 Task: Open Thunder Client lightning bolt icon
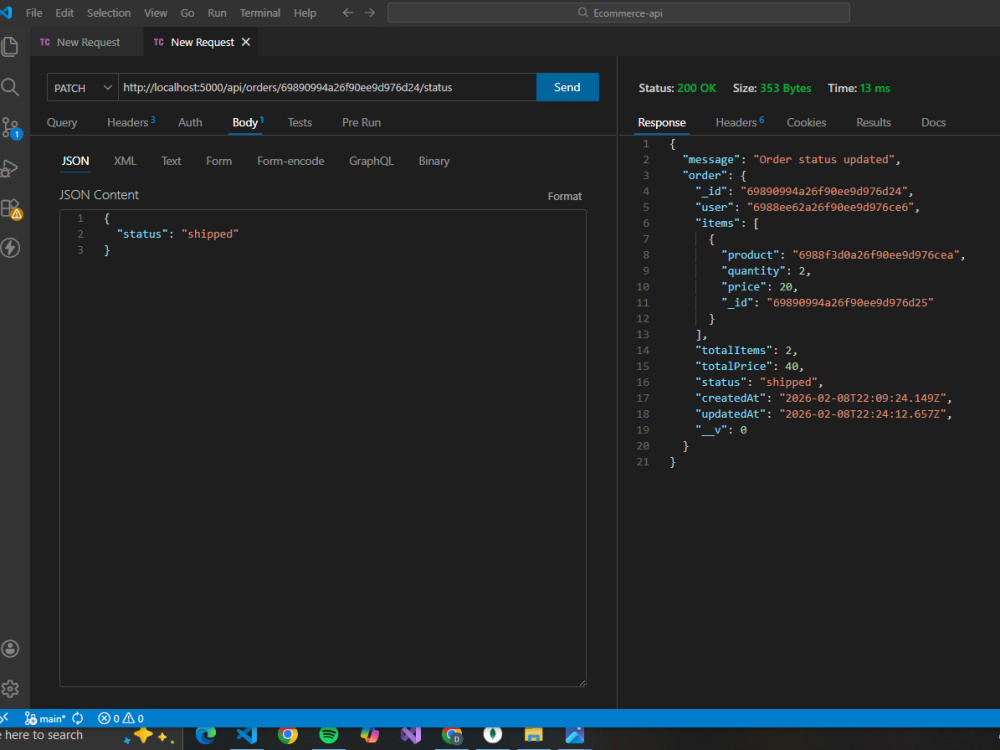10,248
